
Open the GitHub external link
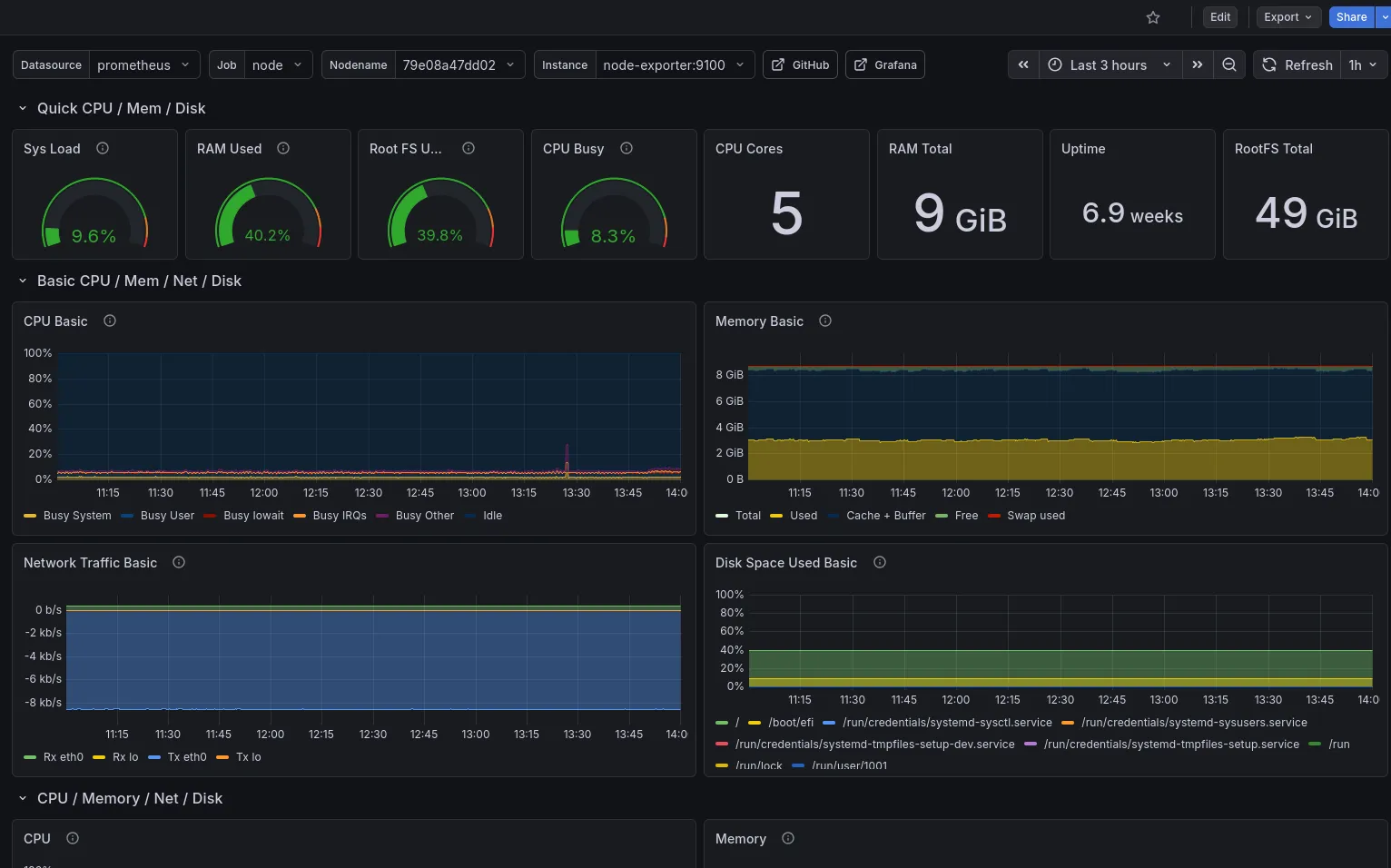[799, 64]
